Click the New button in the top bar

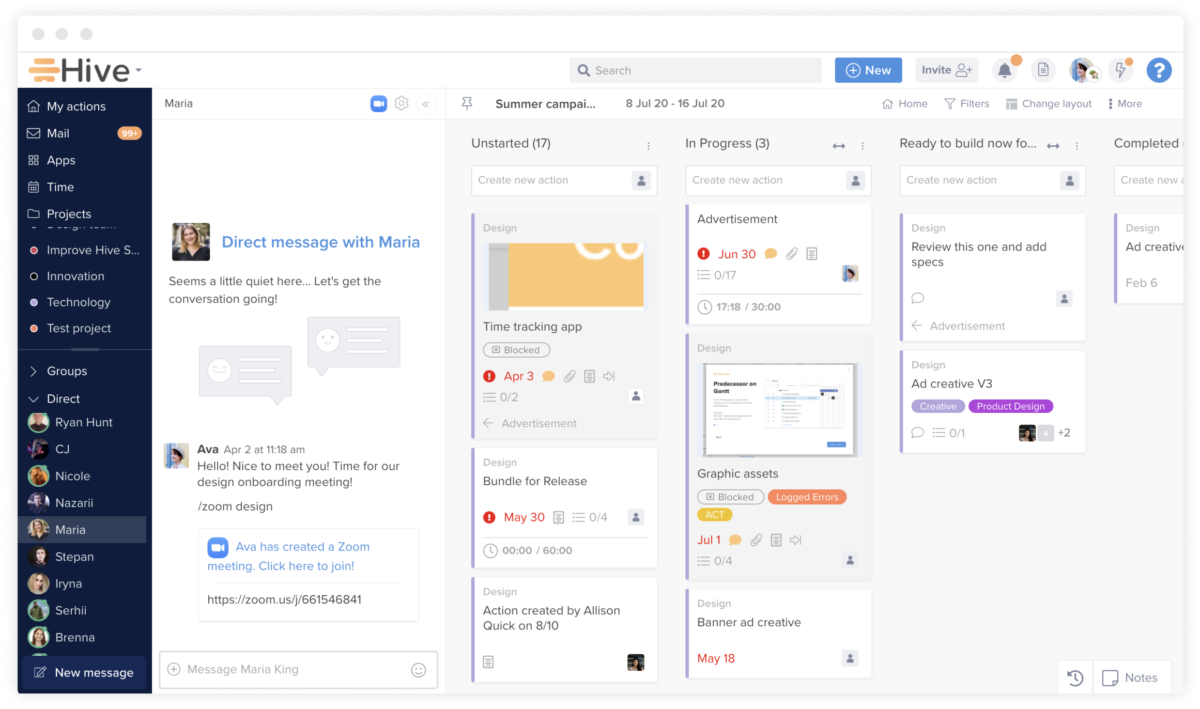[x=868, y=70]
